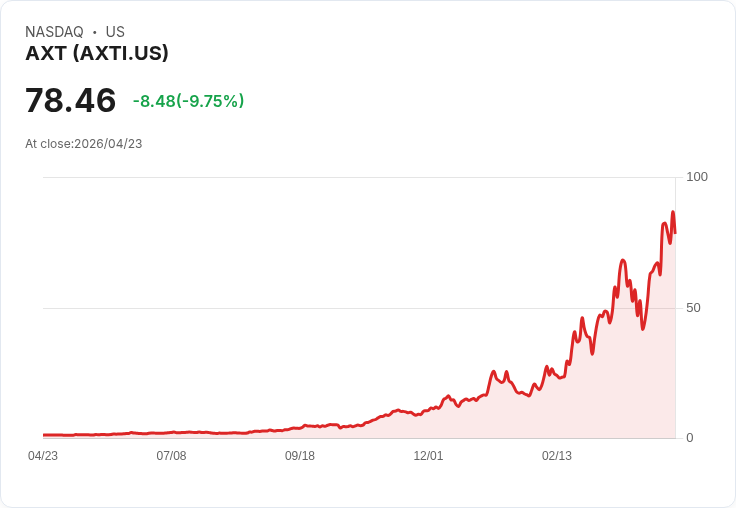This screenshot has height=508, width=736.
Task: Click the current price 78.46
Action: [x=70, y=100]
